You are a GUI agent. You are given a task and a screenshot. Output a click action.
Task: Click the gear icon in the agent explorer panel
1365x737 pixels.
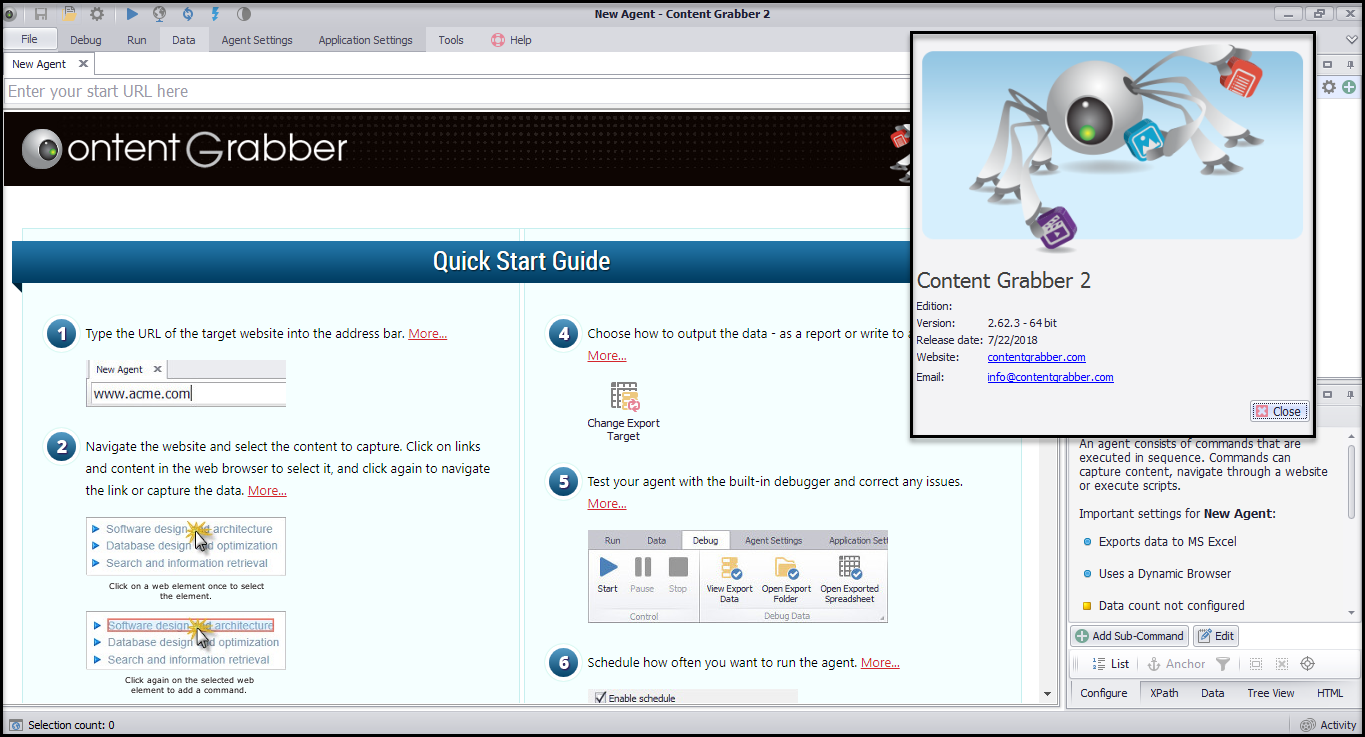pos(1328,87)
